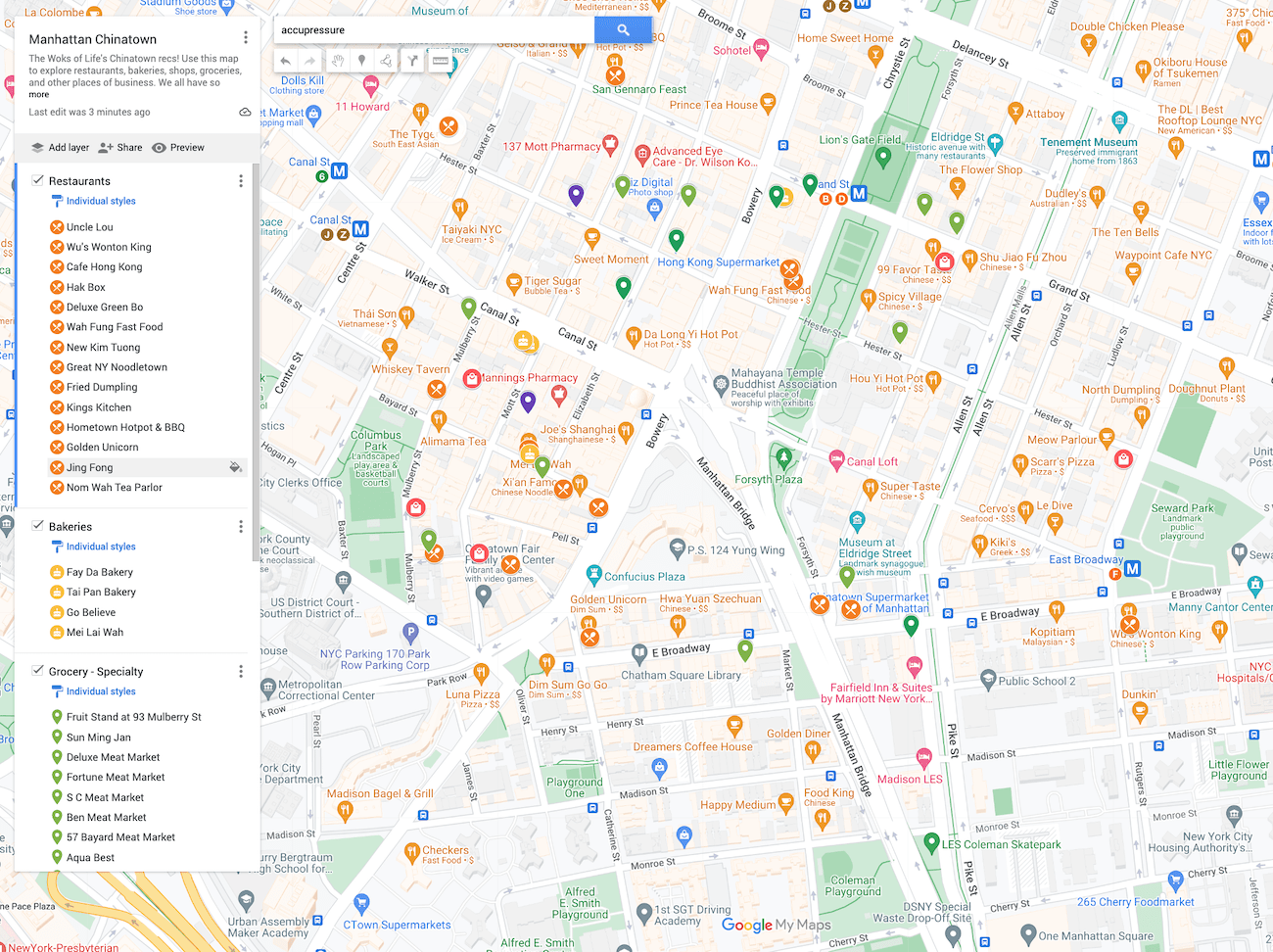Screen dimensions: 1273x952
Task: Open the paint bucket style for Jing Fong
Action: 235,467
